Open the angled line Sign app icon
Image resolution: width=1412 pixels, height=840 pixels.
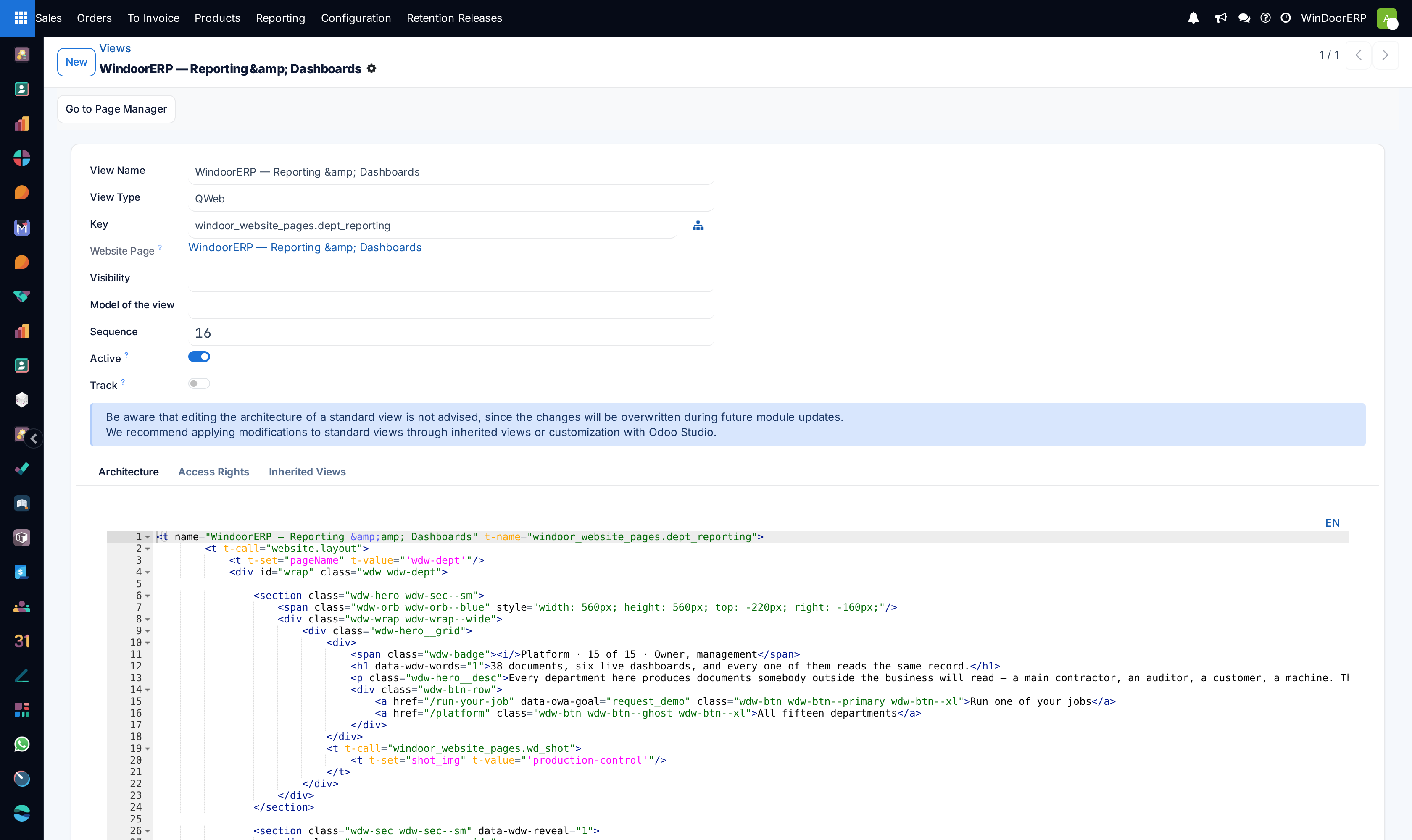[21, 675]
